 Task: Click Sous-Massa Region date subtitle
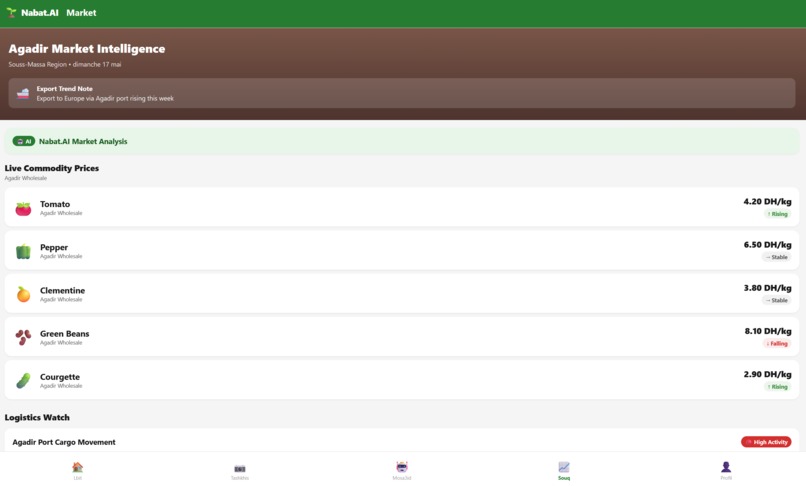coord(65,64)
